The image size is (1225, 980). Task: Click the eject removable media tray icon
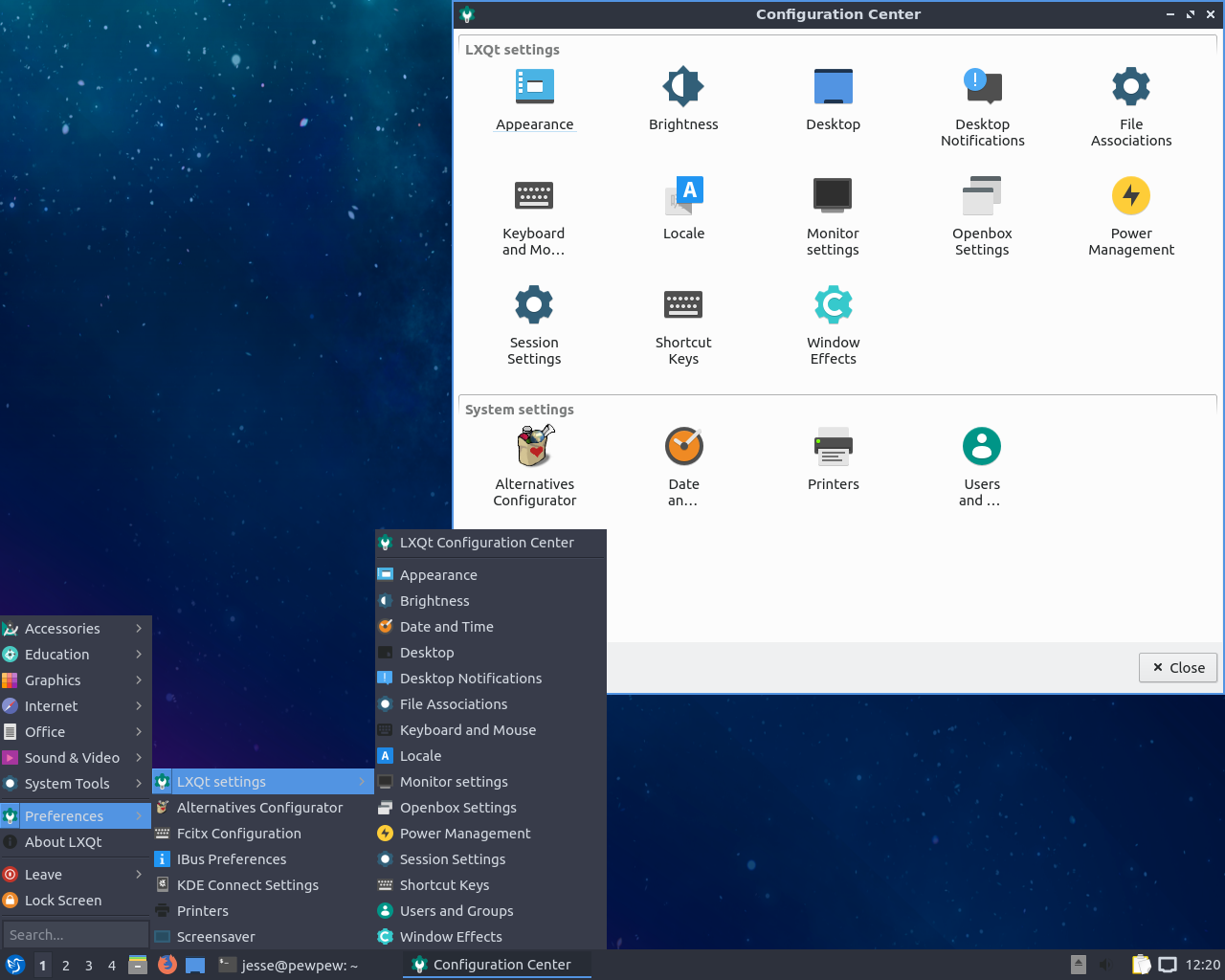(x=1079, y=965)
